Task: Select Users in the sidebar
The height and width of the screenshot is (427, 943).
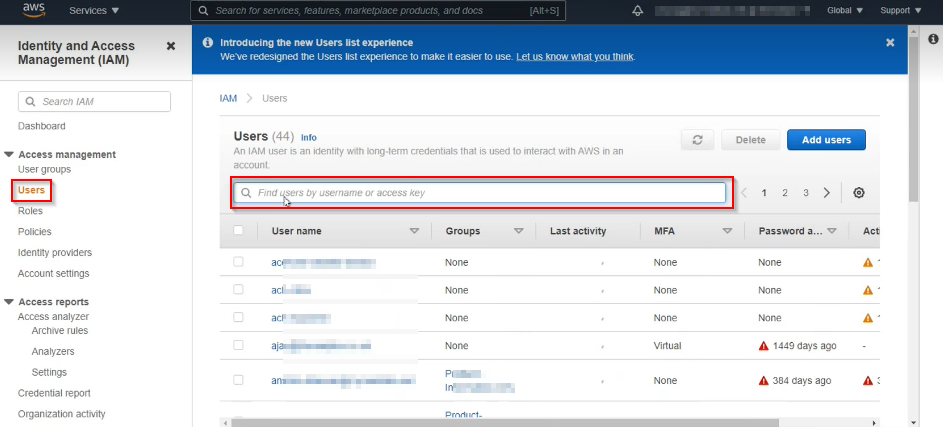Action: 31,190
